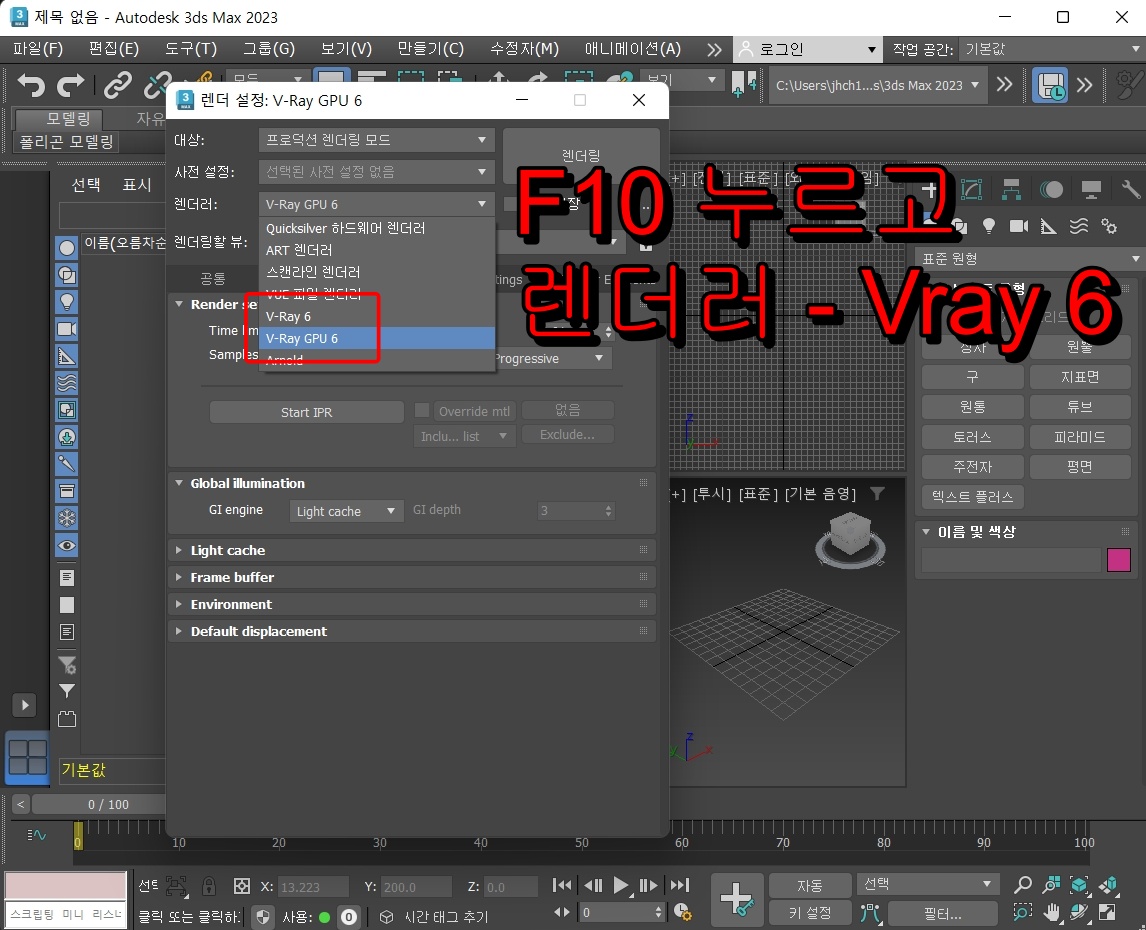Viewport: 1146px width, 930px height.
Task: Toggle hidden objects eye in scene explorer
Action: pos(67,545)
